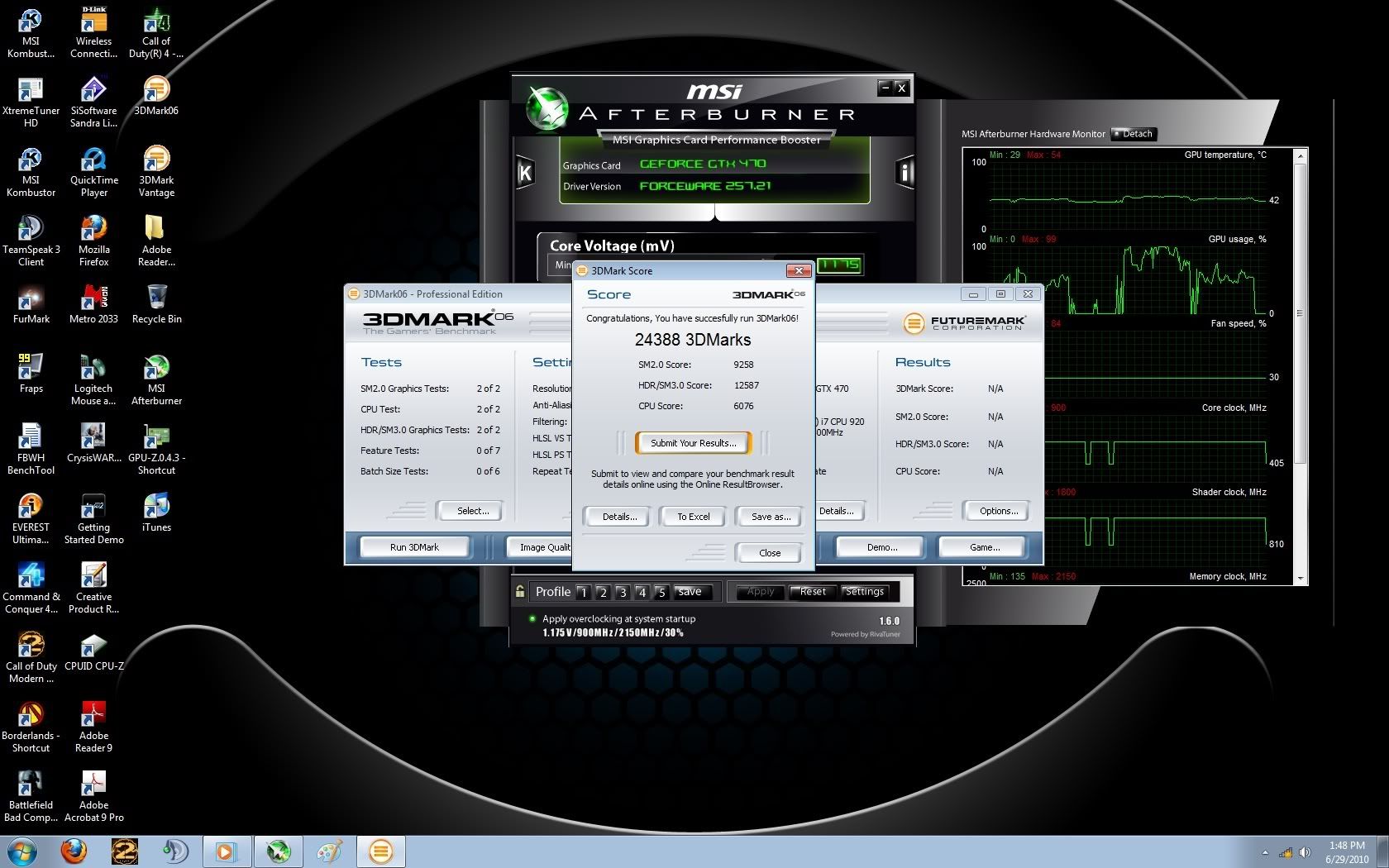
Task: Show hidden system tray icons arrow
Action: coord(1265,852)
